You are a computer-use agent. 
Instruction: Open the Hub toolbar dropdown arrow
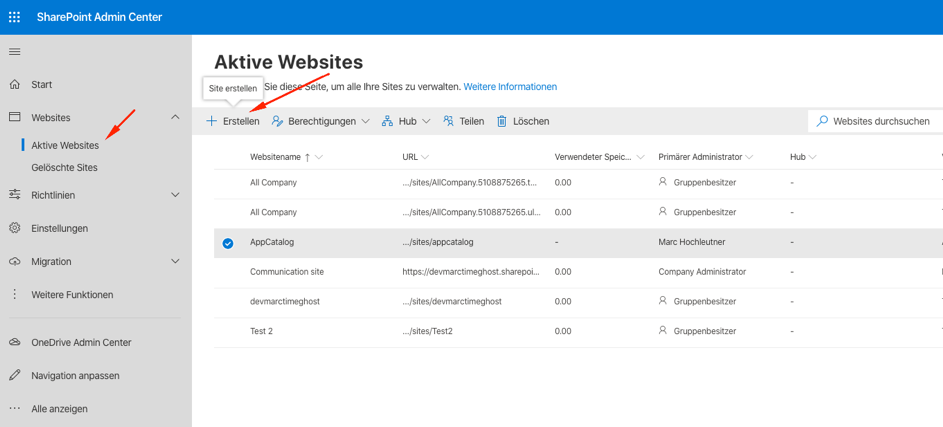click(426, 121)
